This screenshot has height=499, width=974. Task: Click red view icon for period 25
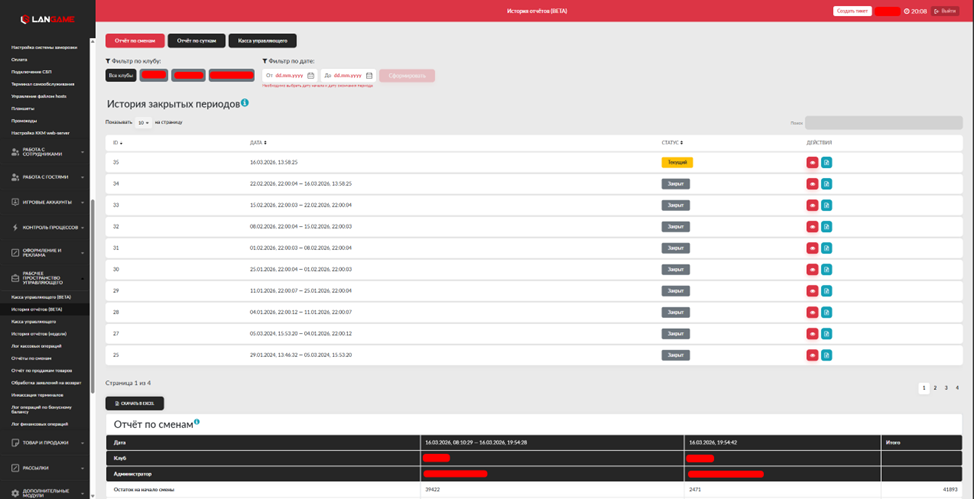click(x=812, y=355)
